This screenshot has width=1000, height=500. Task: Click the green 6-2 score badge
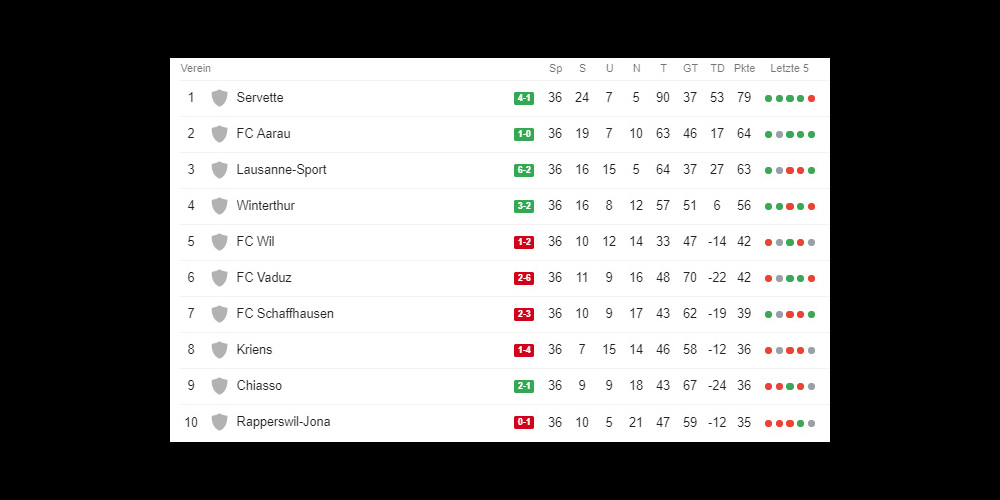[524, 170]
